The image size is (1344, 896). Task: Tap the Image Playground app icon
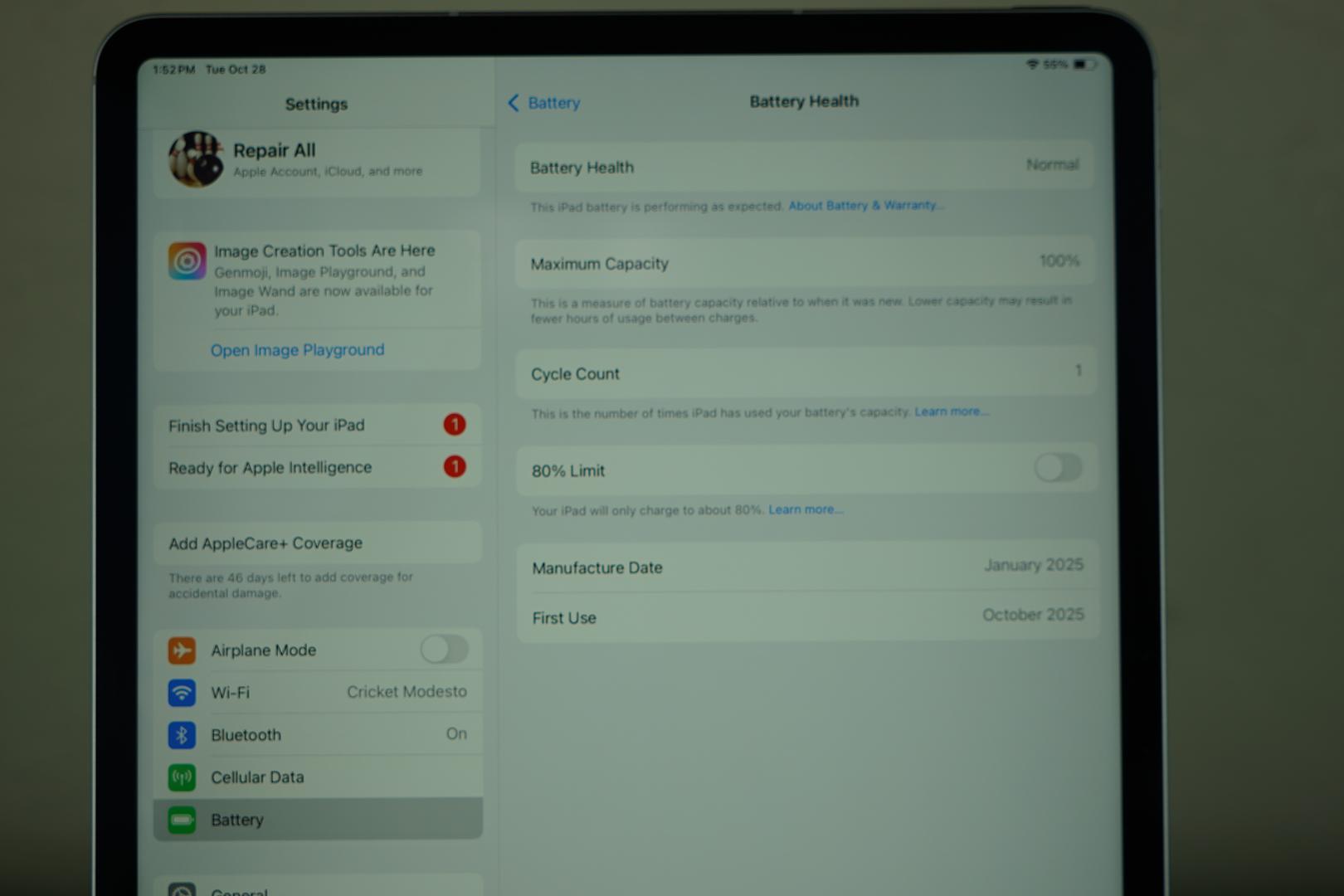[187, 261]
